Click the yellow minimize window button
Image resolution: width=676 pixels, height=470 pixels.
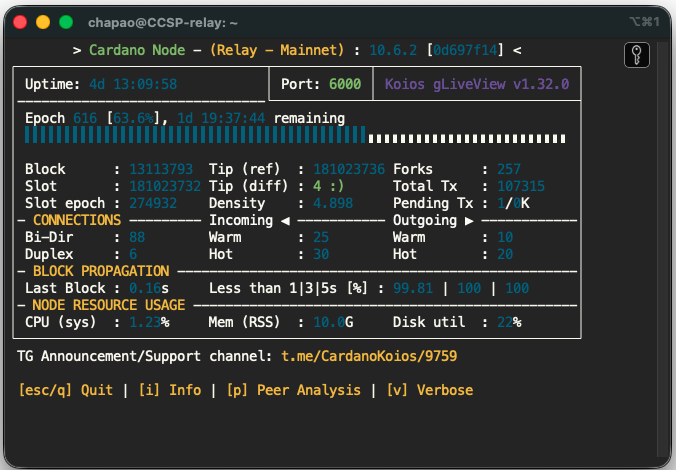pyautogui.click(x=43, y=21)
